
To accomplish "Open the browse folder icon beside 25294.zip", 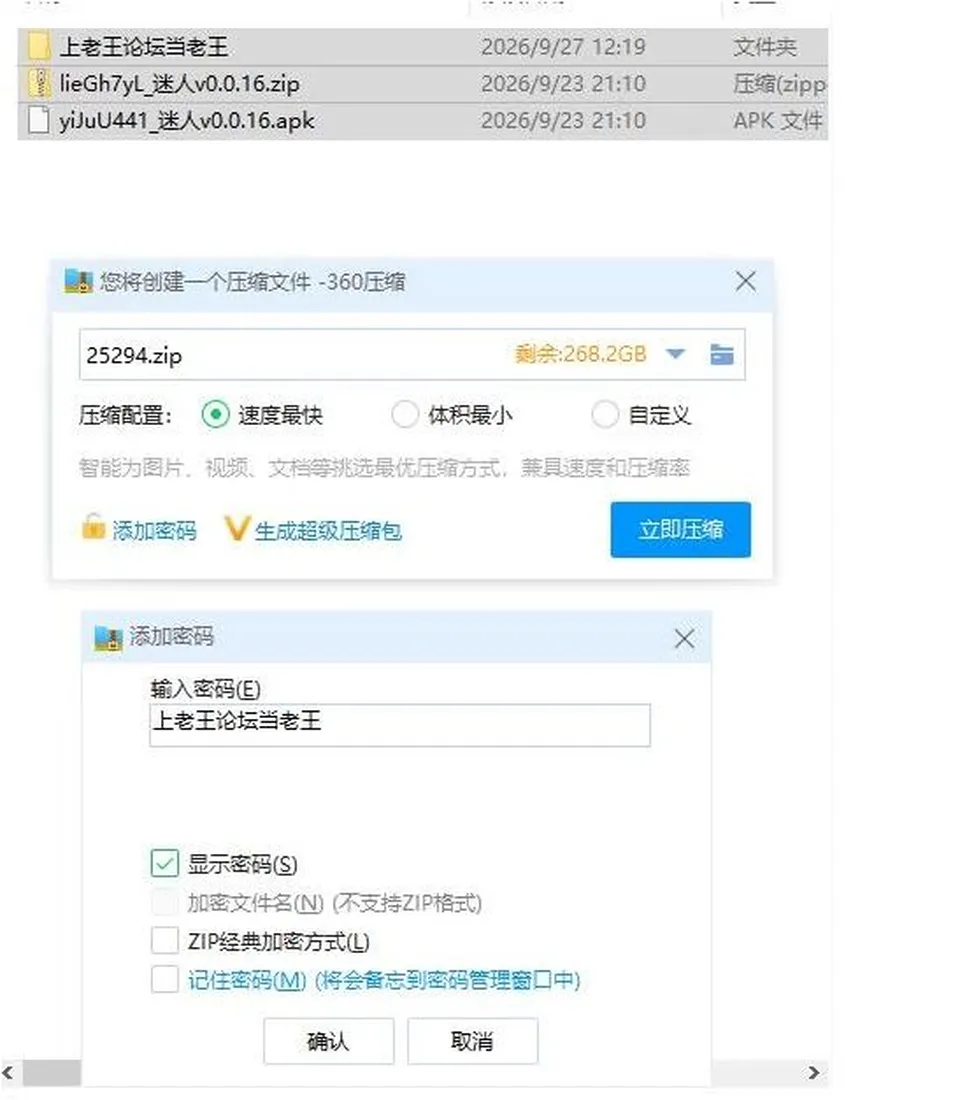I will coord(721,354).
